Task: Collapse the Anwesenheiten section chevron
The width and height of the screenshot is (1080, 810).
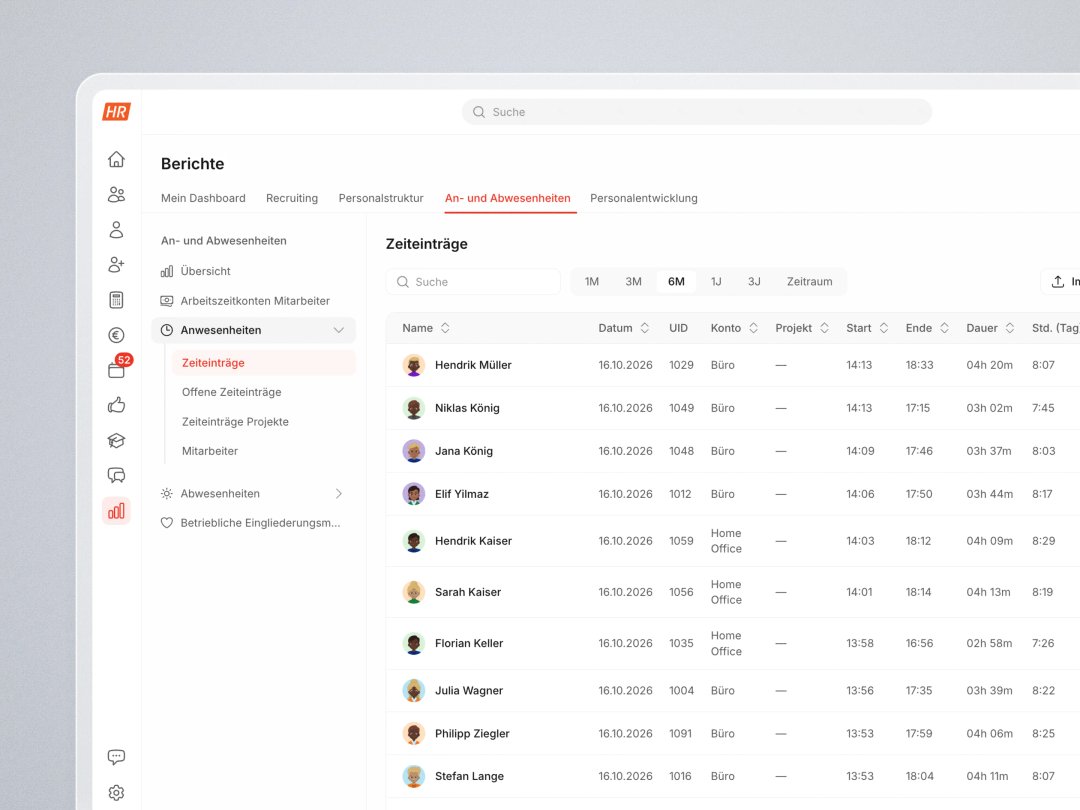Action: click(x=339, y=330)
